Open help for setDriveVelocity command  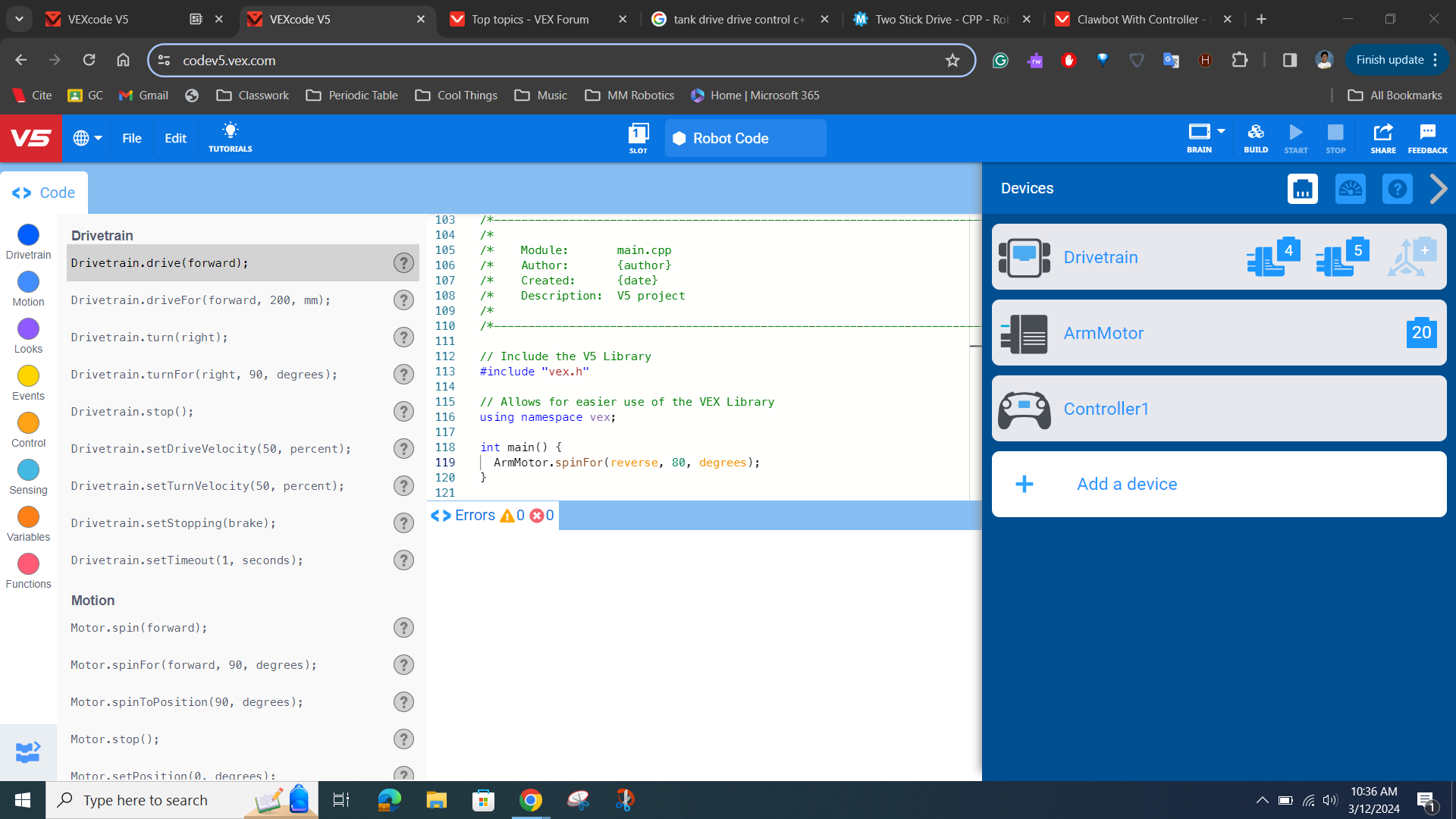[x=403, y=449]
